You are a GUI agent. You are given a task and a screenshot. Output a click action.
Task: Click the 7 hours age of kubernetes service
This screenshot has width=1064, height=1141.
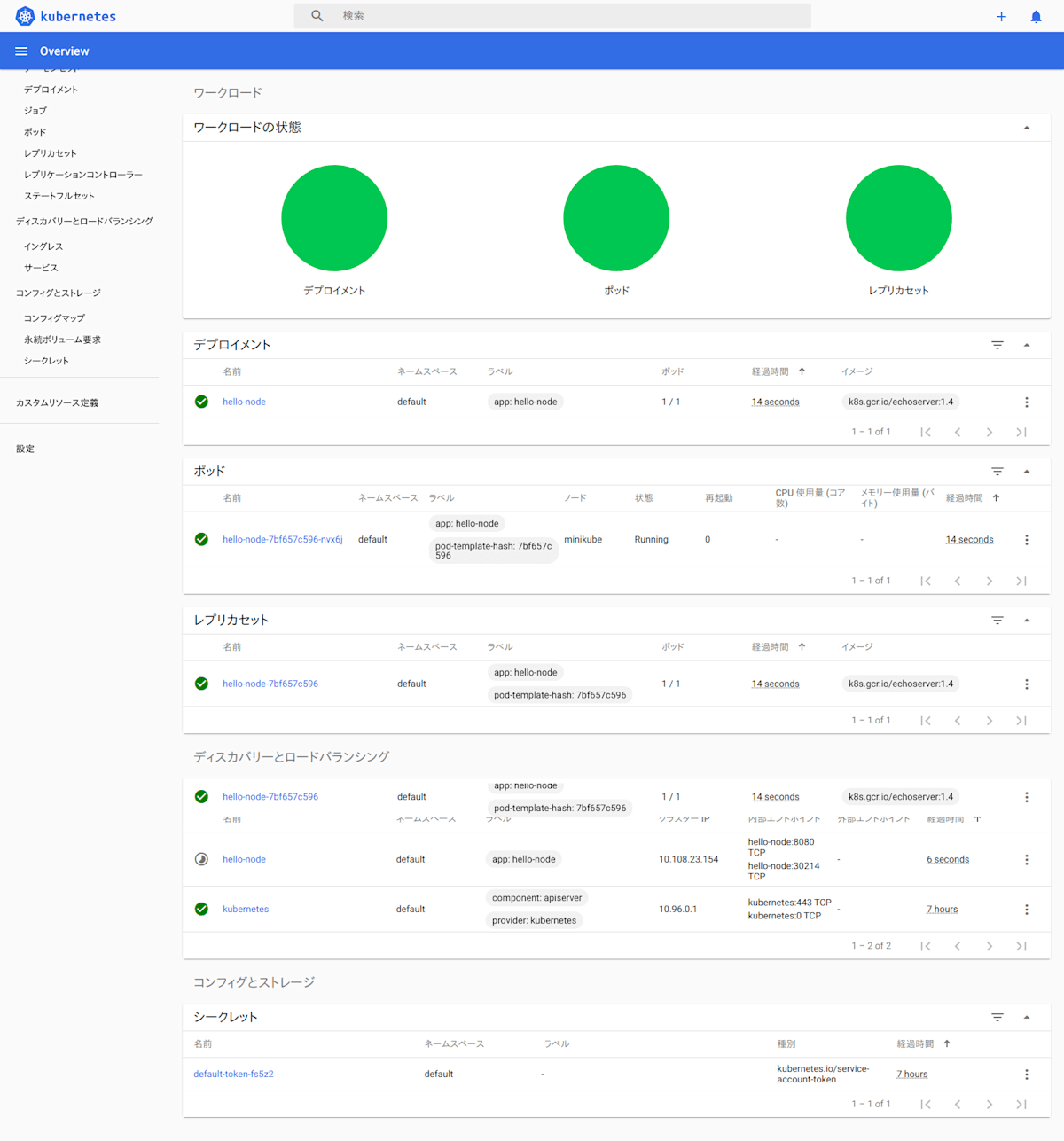942,909
